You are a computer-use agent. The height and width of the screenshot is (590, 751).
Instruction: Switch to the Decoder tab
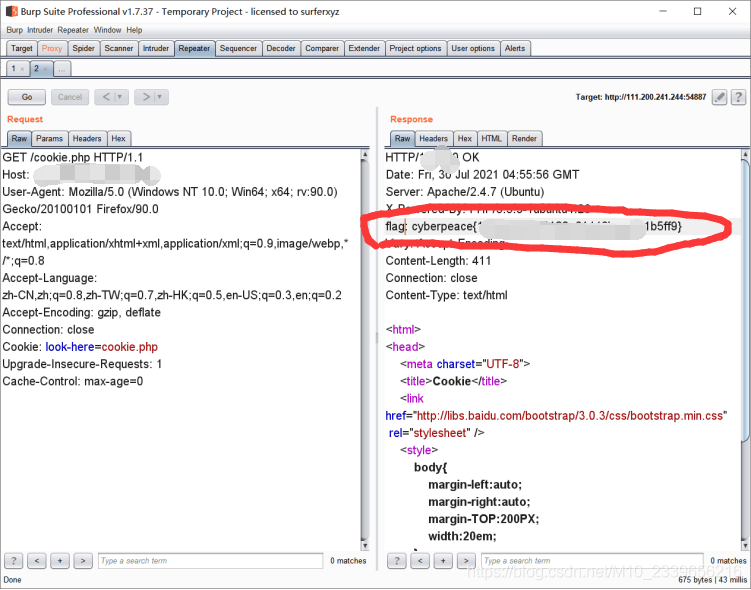(281, 48)
